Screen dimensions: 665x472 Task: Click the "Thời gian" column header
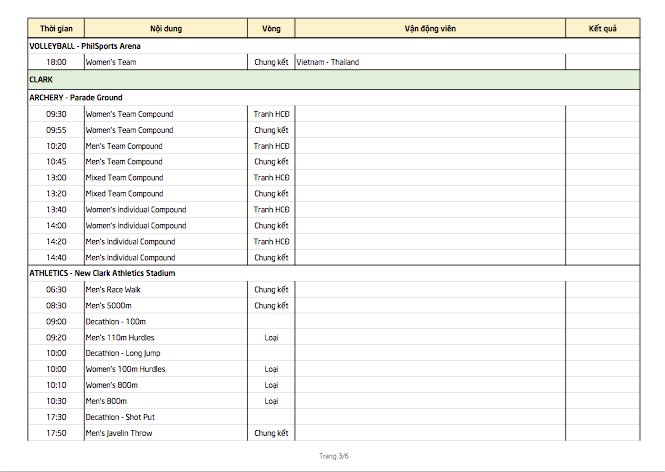pyautogui.click(x=56, y=29)
